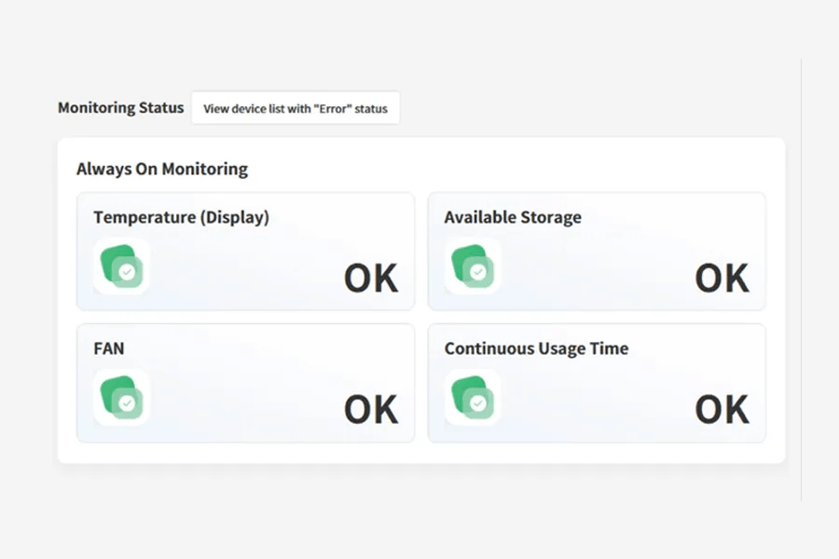839x559 pixels.
Task: Click the OK value in Temperature (Display) card
Action: [x=371, y=278]
